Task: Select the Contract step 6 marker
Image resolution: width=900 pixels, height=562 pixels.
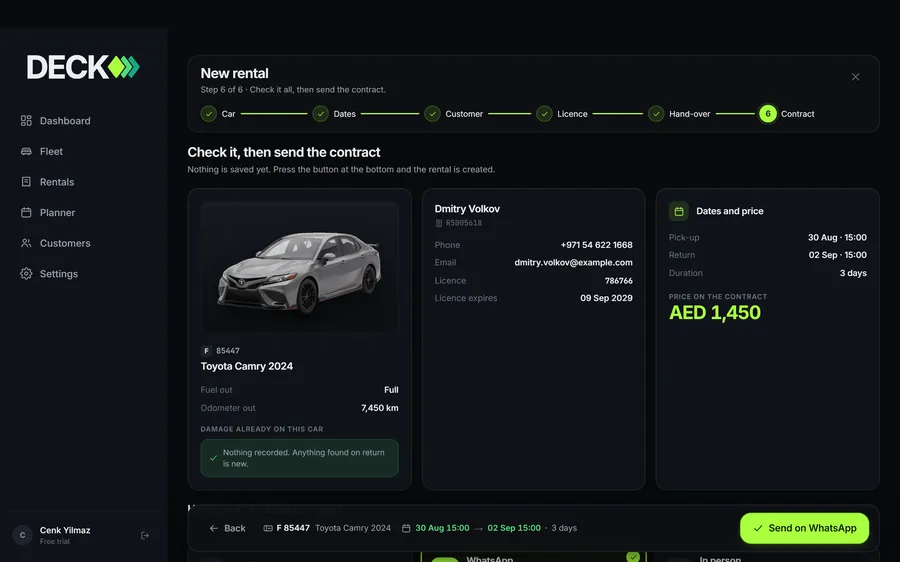Action: point(767,114)
